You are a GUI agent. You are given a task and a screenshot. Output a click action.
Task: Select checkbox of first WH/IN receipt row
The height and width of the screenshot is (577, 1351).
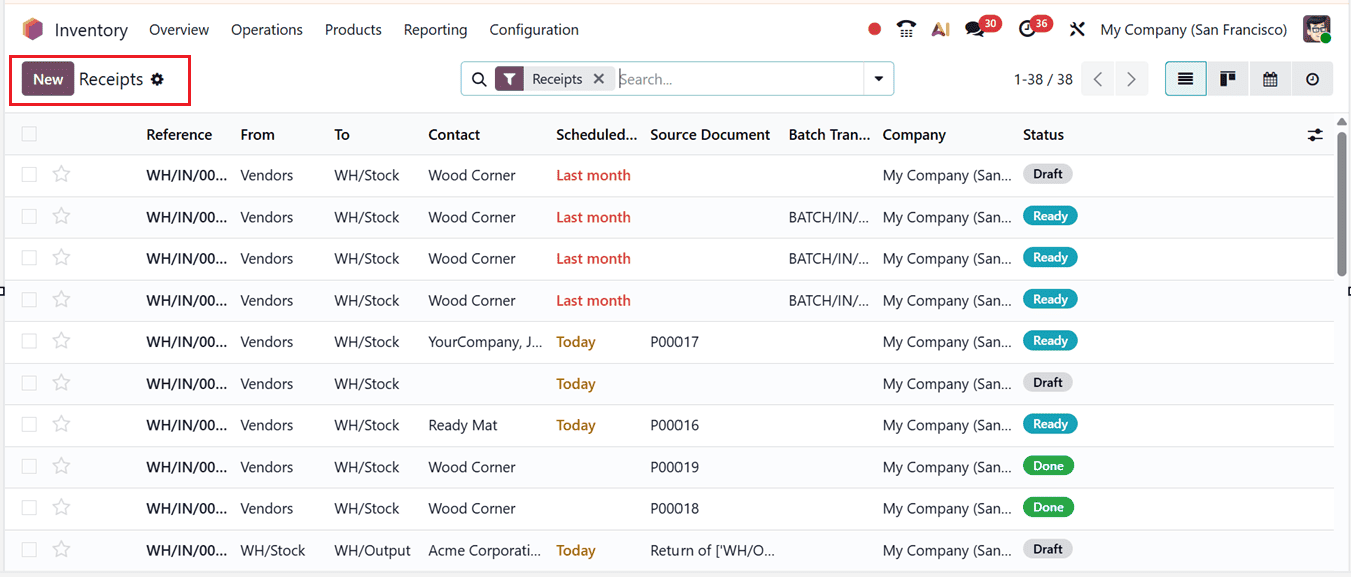point(29,174)
